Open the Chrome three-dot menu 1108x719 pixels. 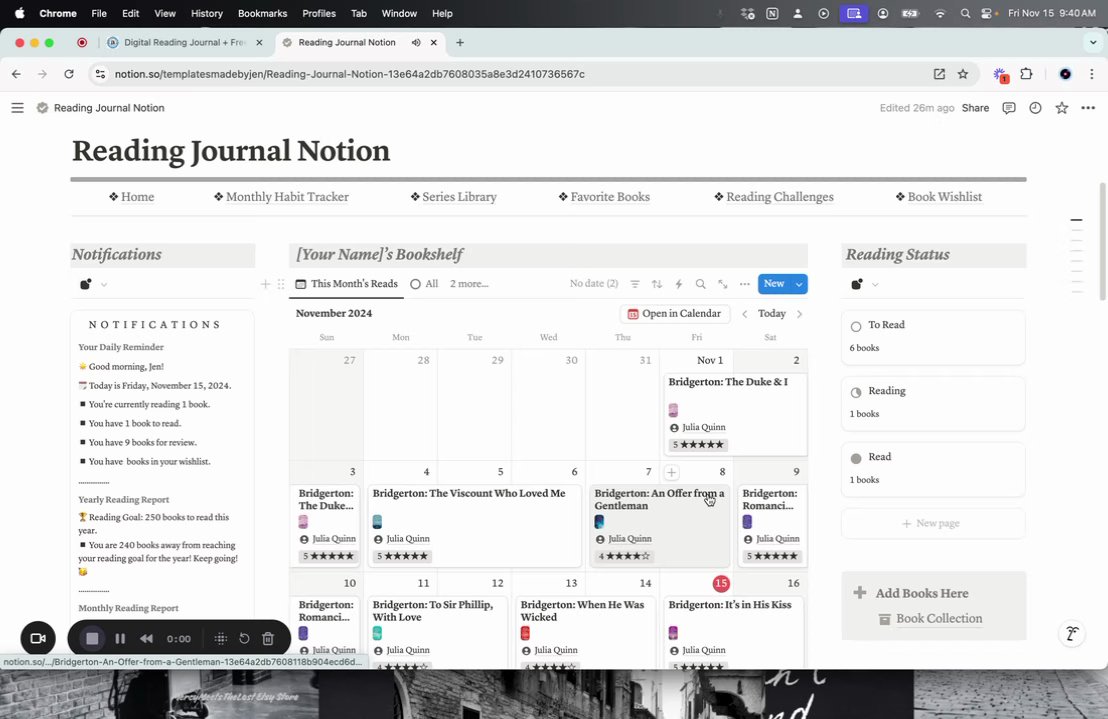click(1092, 74)
